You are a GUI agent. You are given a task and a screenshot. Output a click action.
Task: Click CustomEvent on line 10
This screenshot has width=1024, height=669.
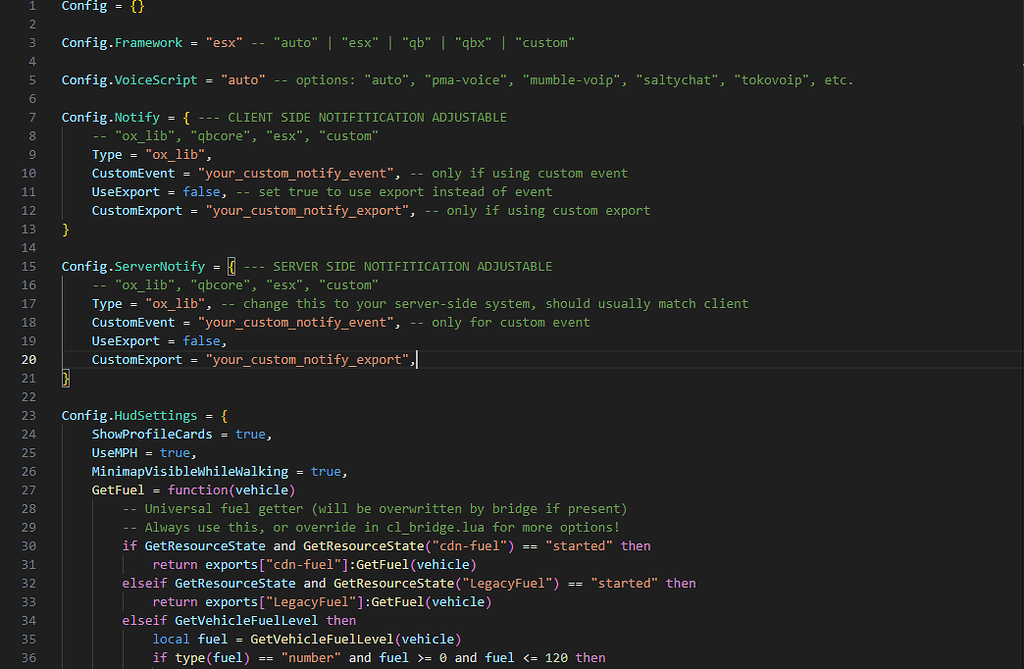[x=133, y=173]
